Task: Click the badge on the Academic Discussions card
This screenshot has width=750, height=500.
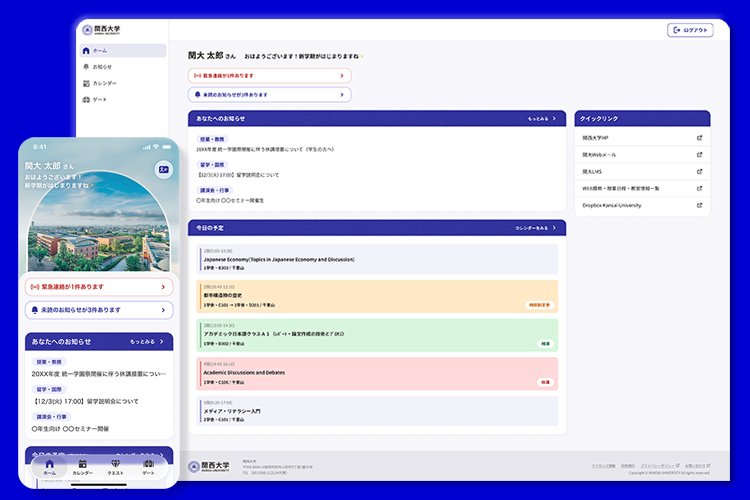Action: coord(545,382)
